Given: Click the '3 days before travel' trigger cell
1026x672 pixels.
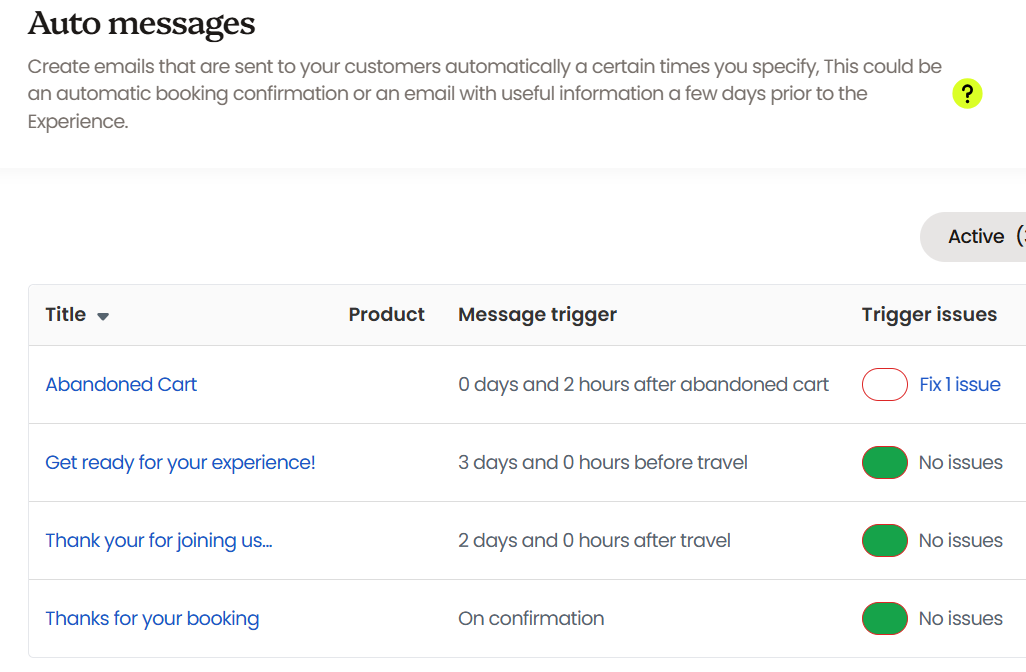Looking at the screenshot, I should (602, 463).
